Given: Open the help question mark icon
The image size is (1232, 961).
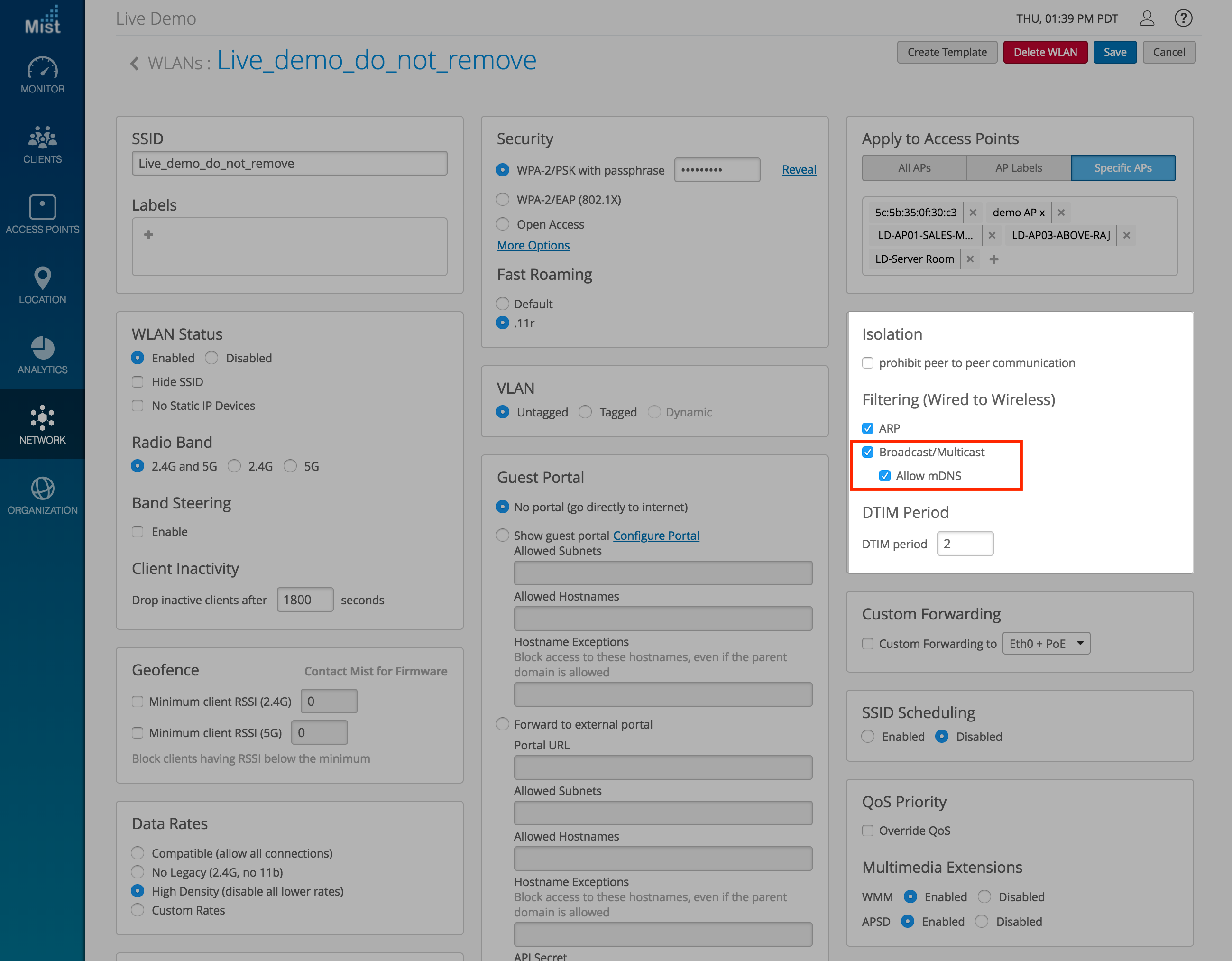Looking at the screenshot, I should (1183, 18).
